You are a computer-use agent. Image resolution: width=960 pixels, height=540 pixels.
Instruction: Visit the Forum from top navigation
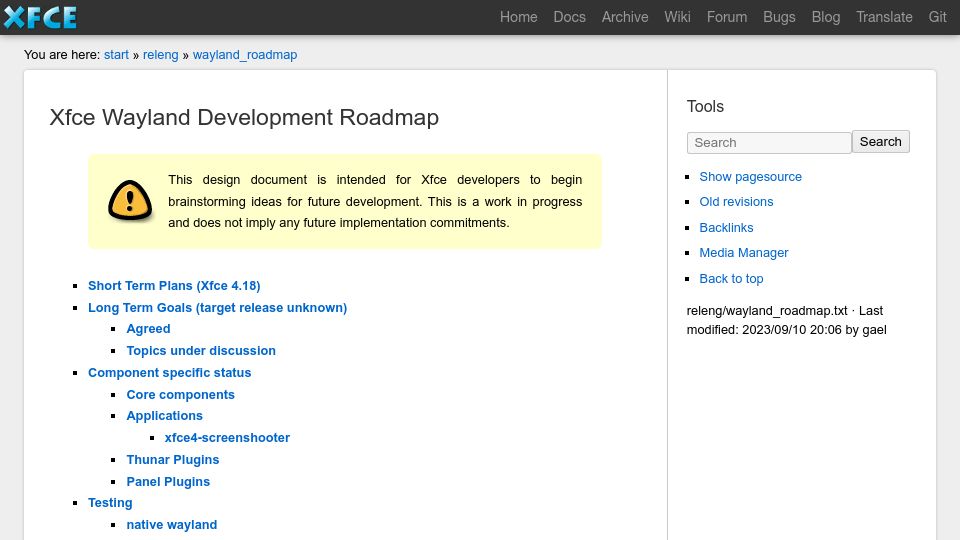tap(727, 17)
